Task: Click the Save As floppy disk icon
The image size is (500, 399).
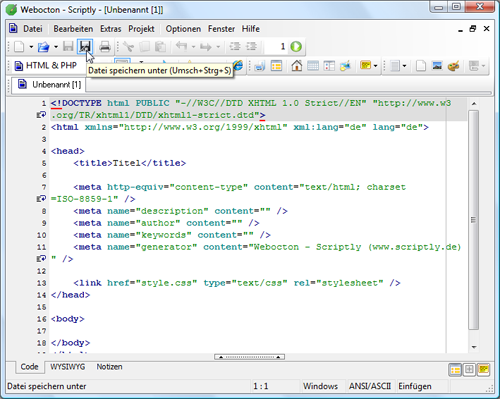Action: pos(85,47)
